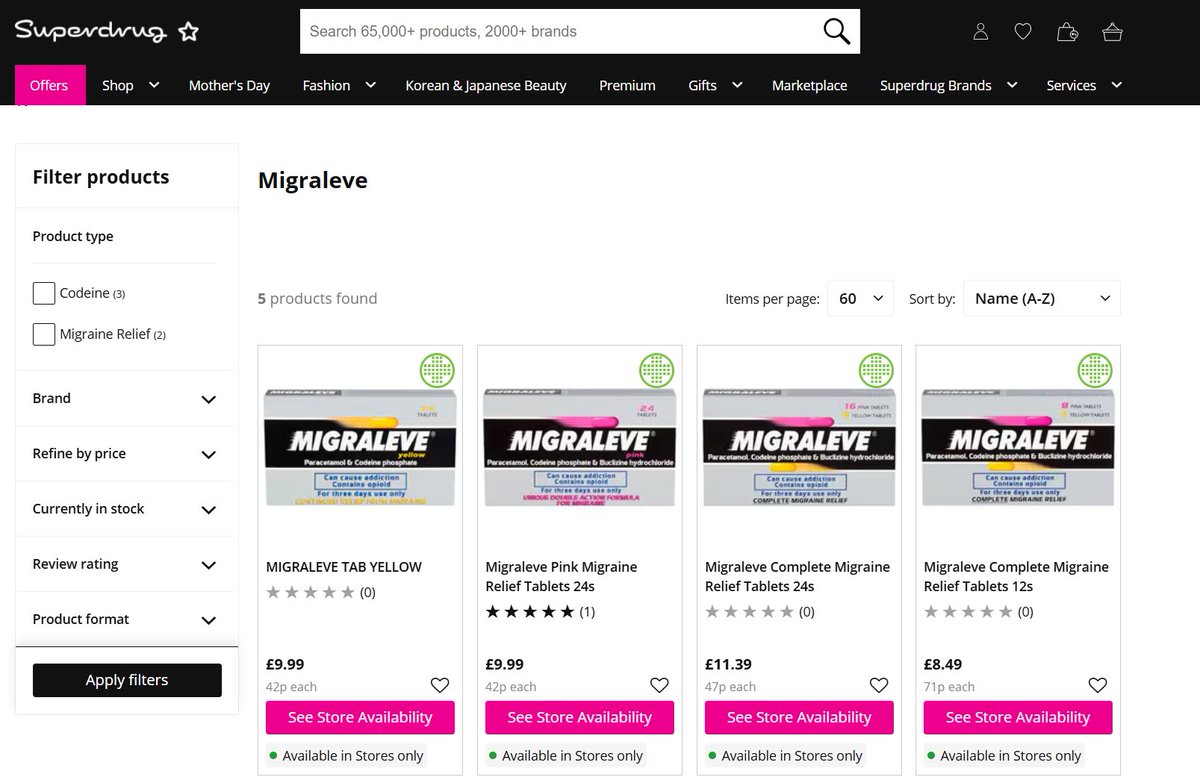The width and height of the screenshot is (1200, 780).
Task: Click pharmacy badge on Migraleve Complete 12s
Action: click(x=1095, y=370)
